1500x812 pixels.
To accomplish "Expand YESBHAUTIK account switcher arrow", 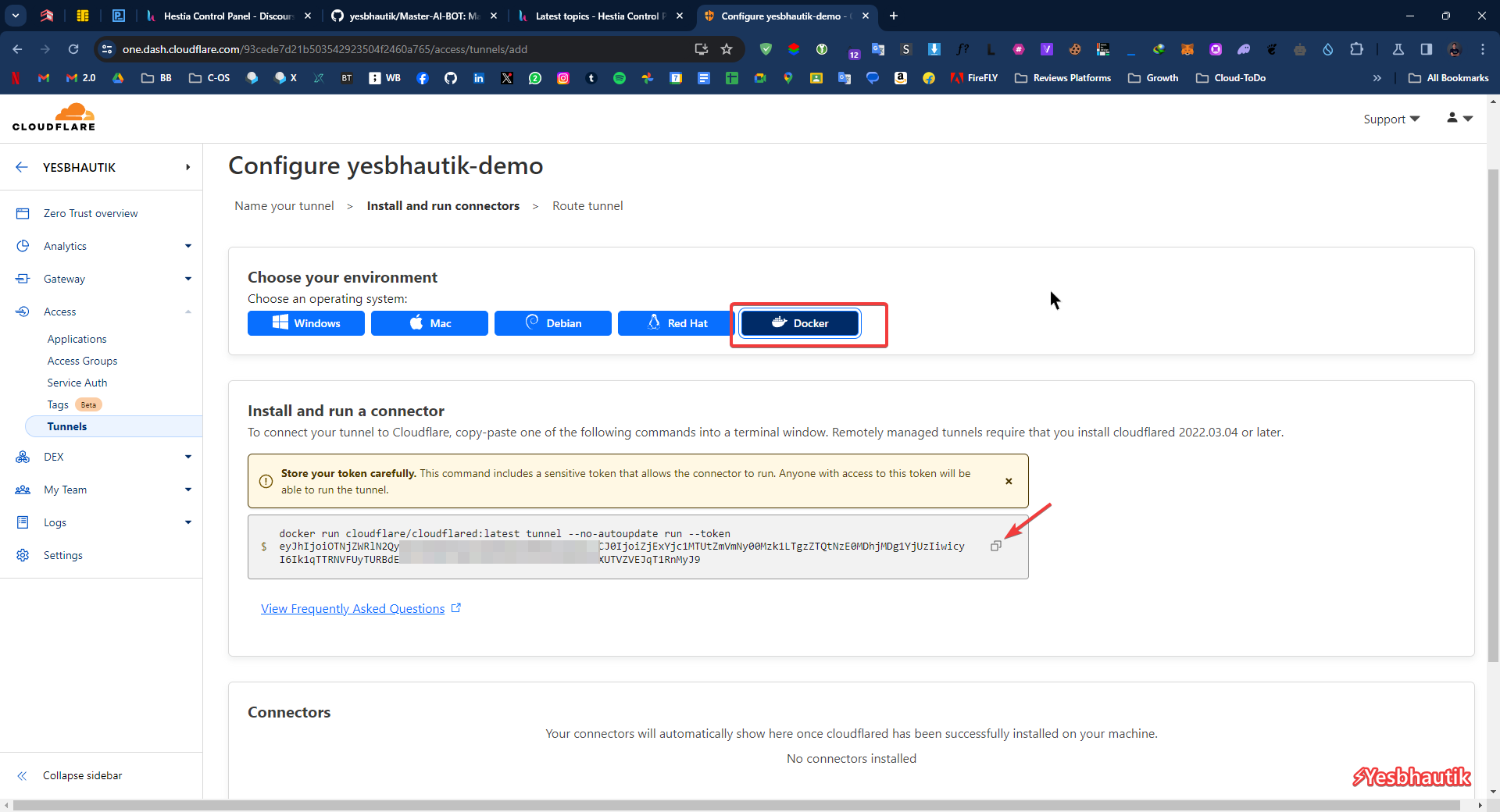I will [188, 167].
